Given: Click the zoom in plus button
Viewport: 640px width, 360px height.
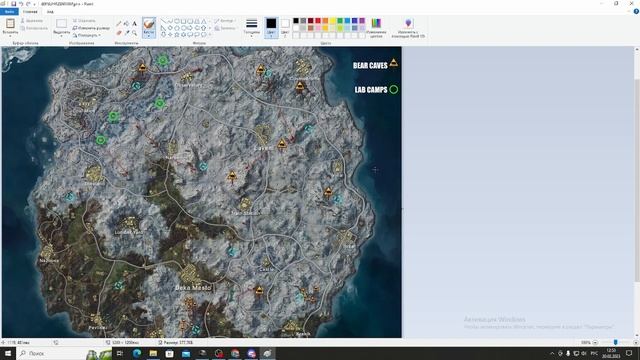Looking at the screenshot, I should (x=636, y=342).
